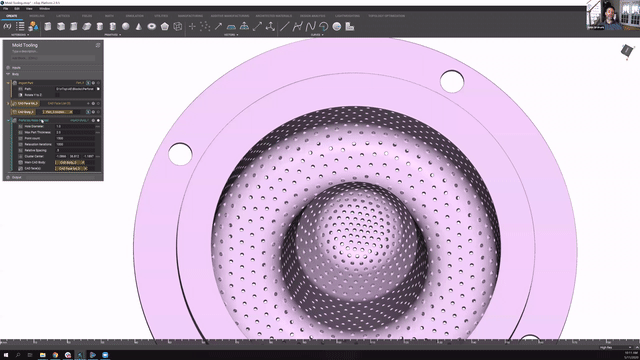Click the wireframe Bounding Box icon

pyautogui.click(x=178, y=27)
